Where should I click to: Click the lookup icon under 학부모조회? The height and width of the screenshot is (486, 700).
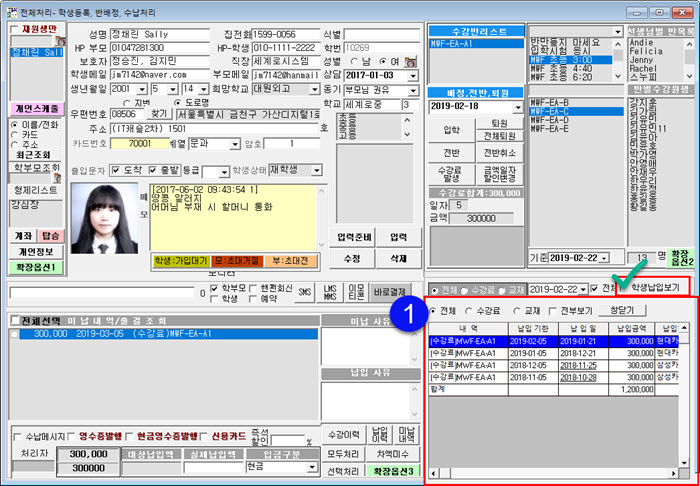click(57, 178)
